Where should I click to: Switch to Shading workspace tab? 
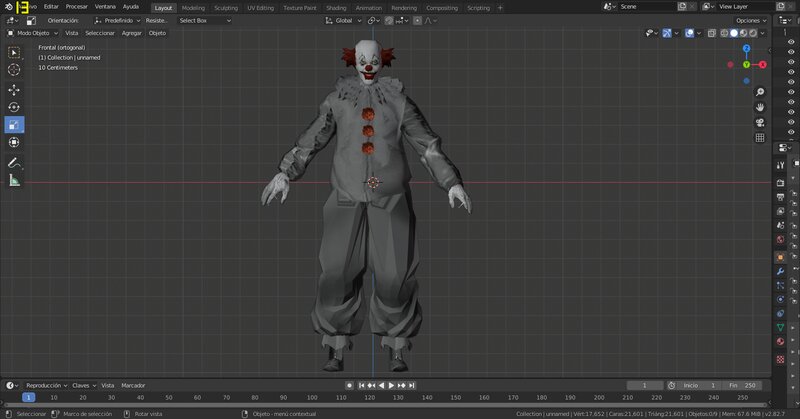[x=336, y=8]
